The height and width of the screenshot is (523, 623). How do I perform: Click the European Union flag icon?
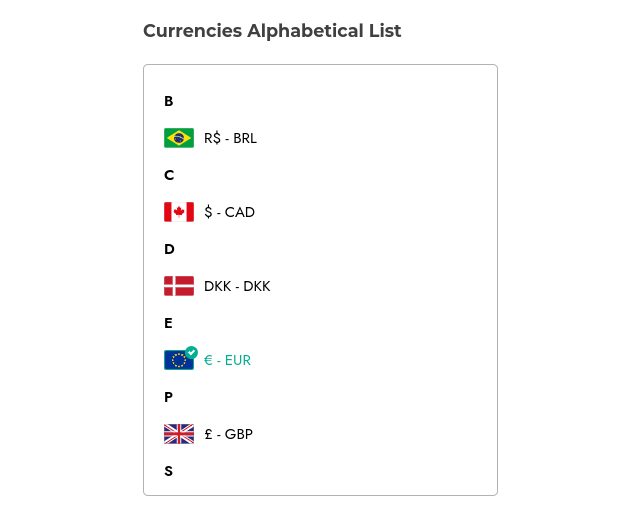coord(179,360)
